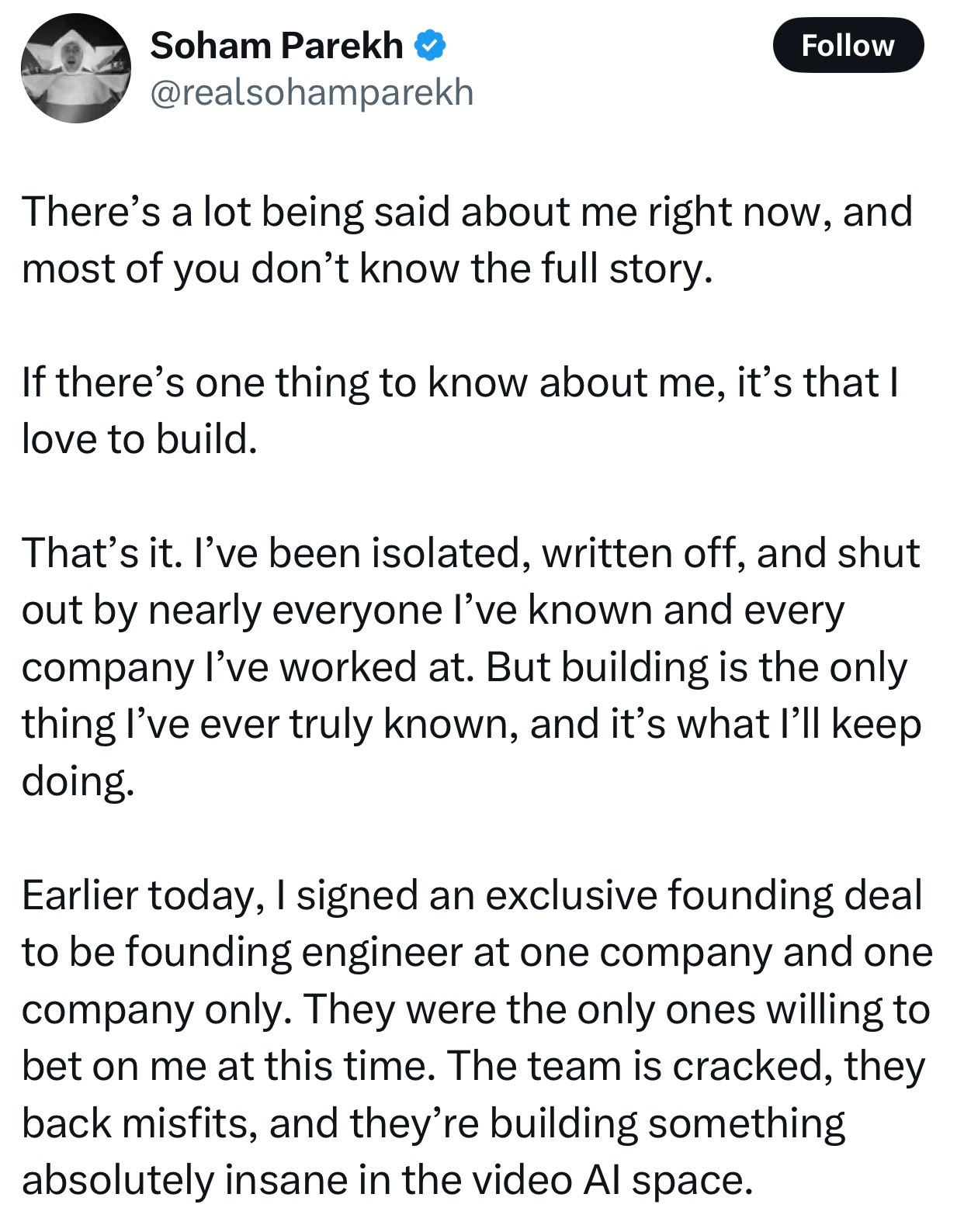Follow Soham Parekh's account
The image size is (964, 1232).
coord(848,45)
